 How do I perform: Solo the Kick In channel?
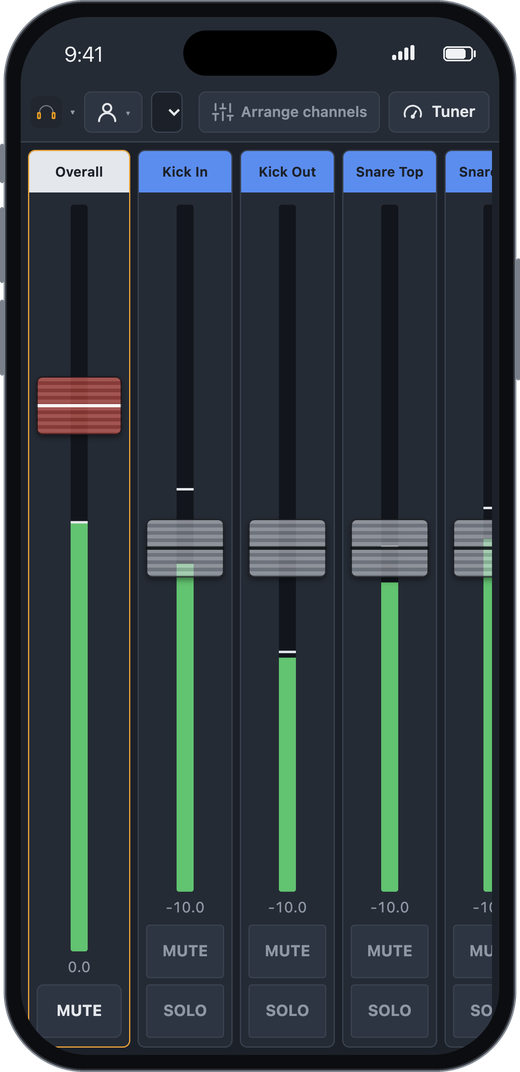185,1010
